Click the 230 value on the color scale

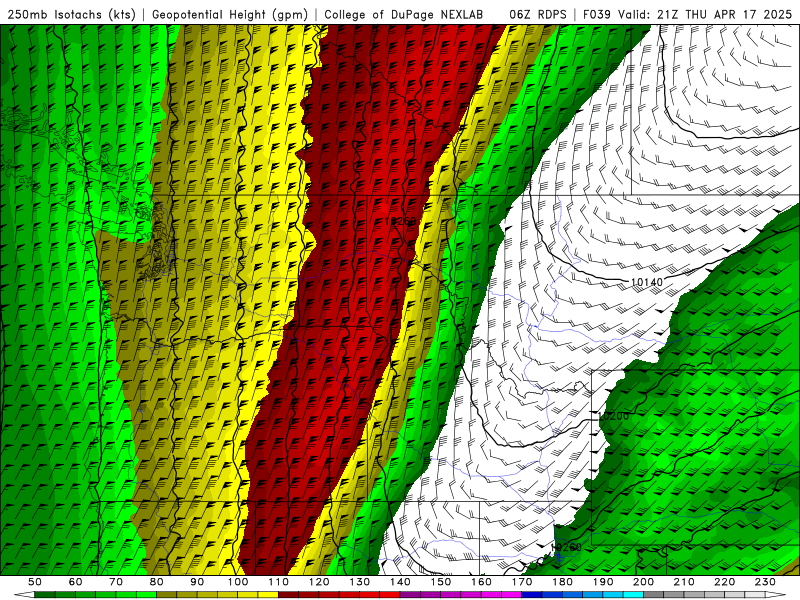click(765, 582)
